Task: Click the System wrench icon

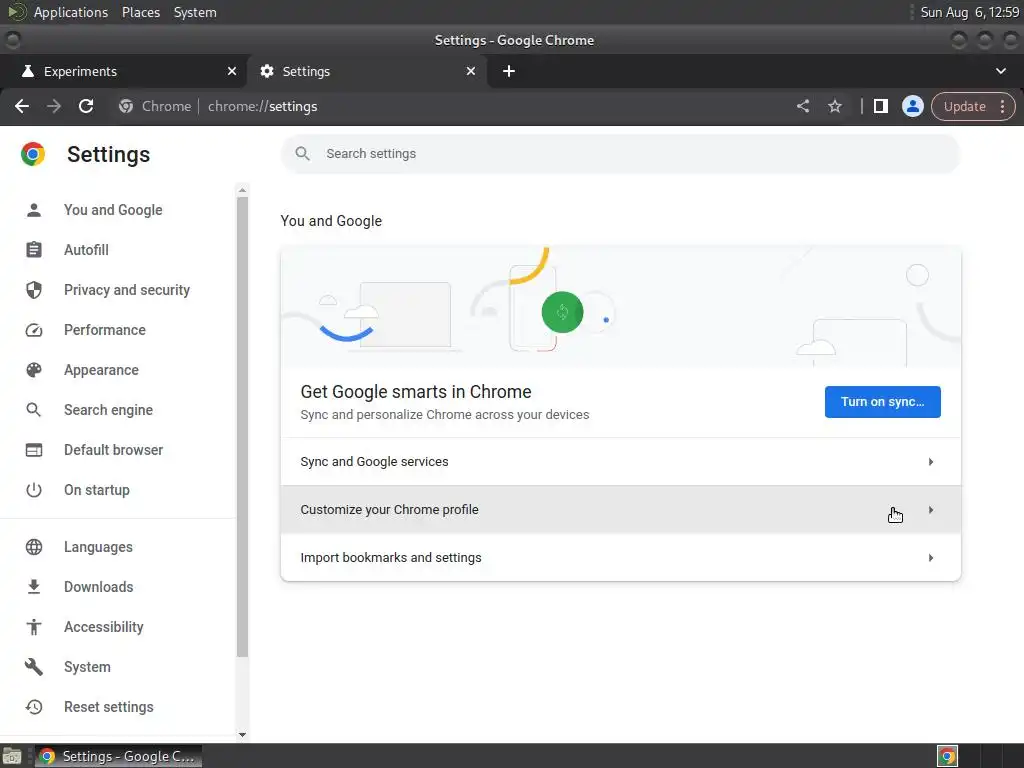Action: pyautogui.click(x=34, y=667)
